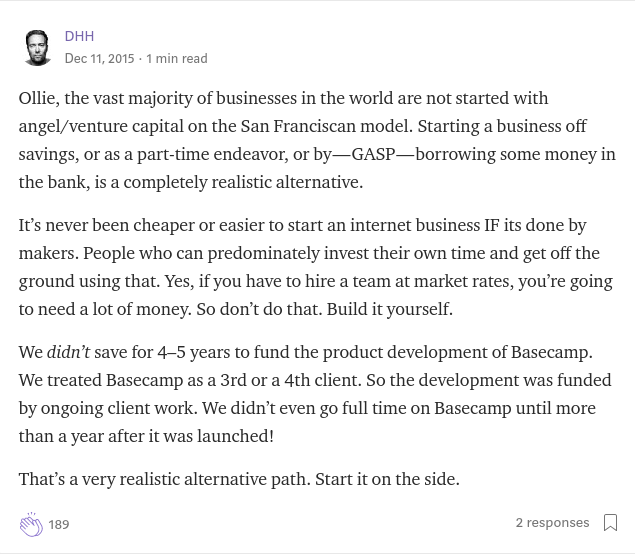Bookmark this post with the bookmark icon
This screenshot has height=554, width=635.
click(610, 522)
